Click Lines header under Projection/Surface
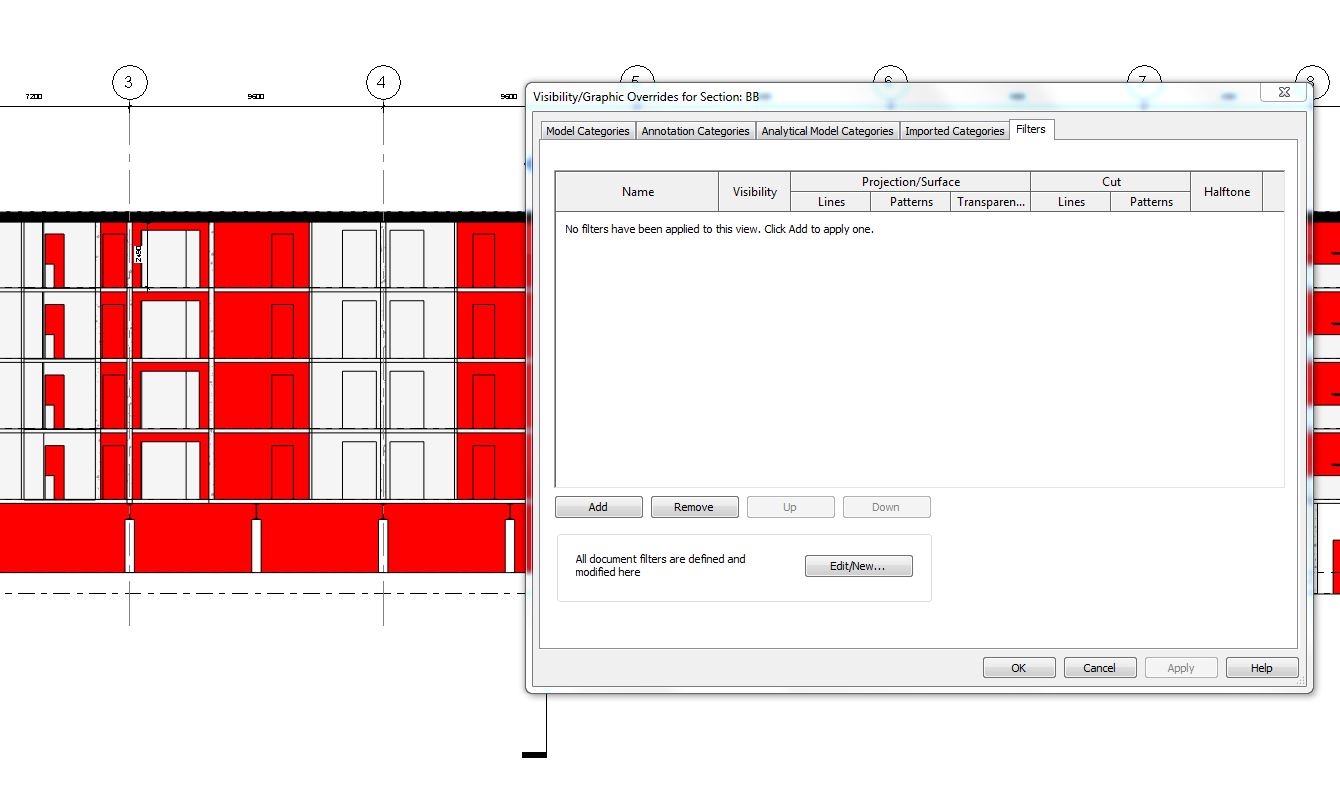 coord(831,202)
